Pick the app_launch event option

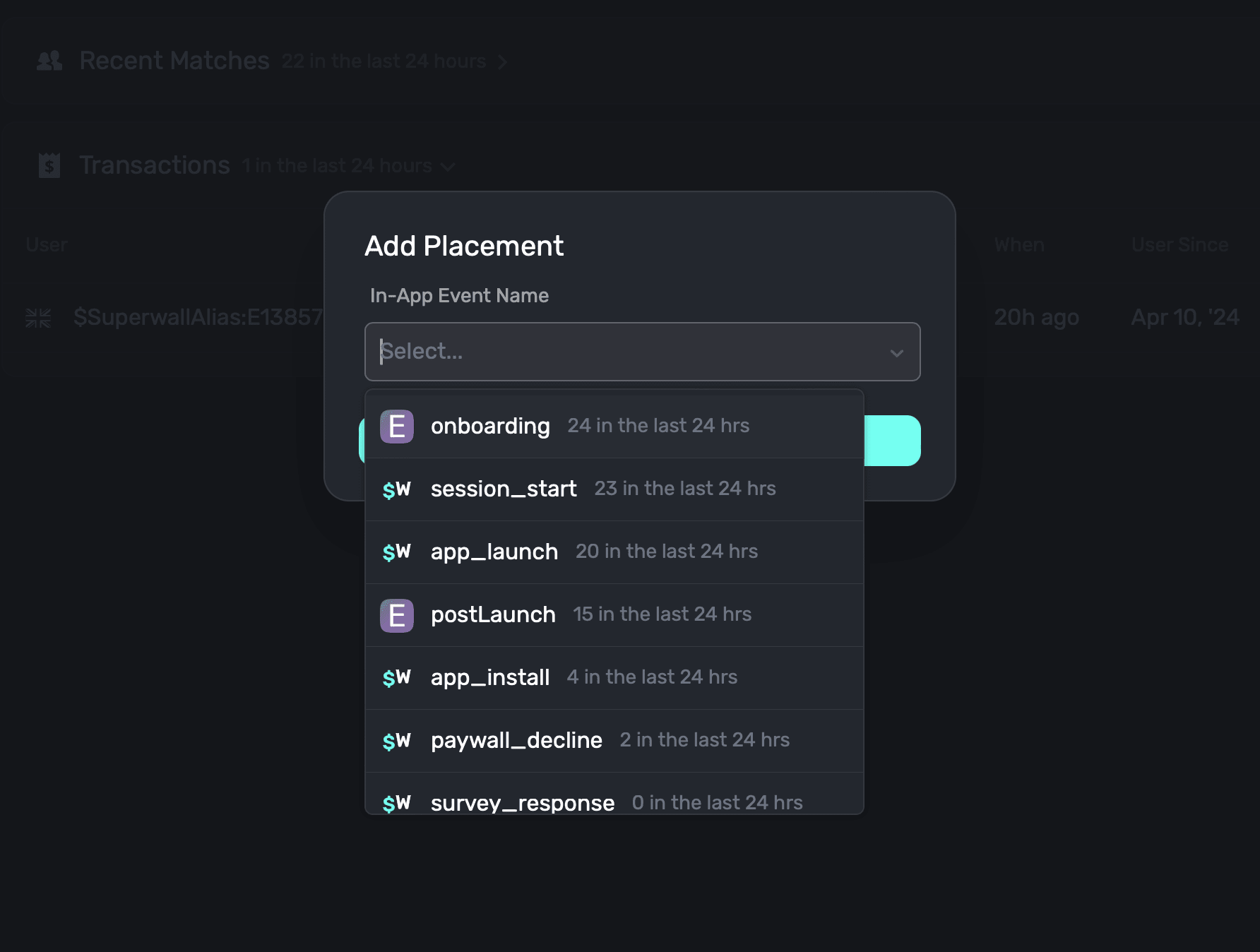[494, 552]
